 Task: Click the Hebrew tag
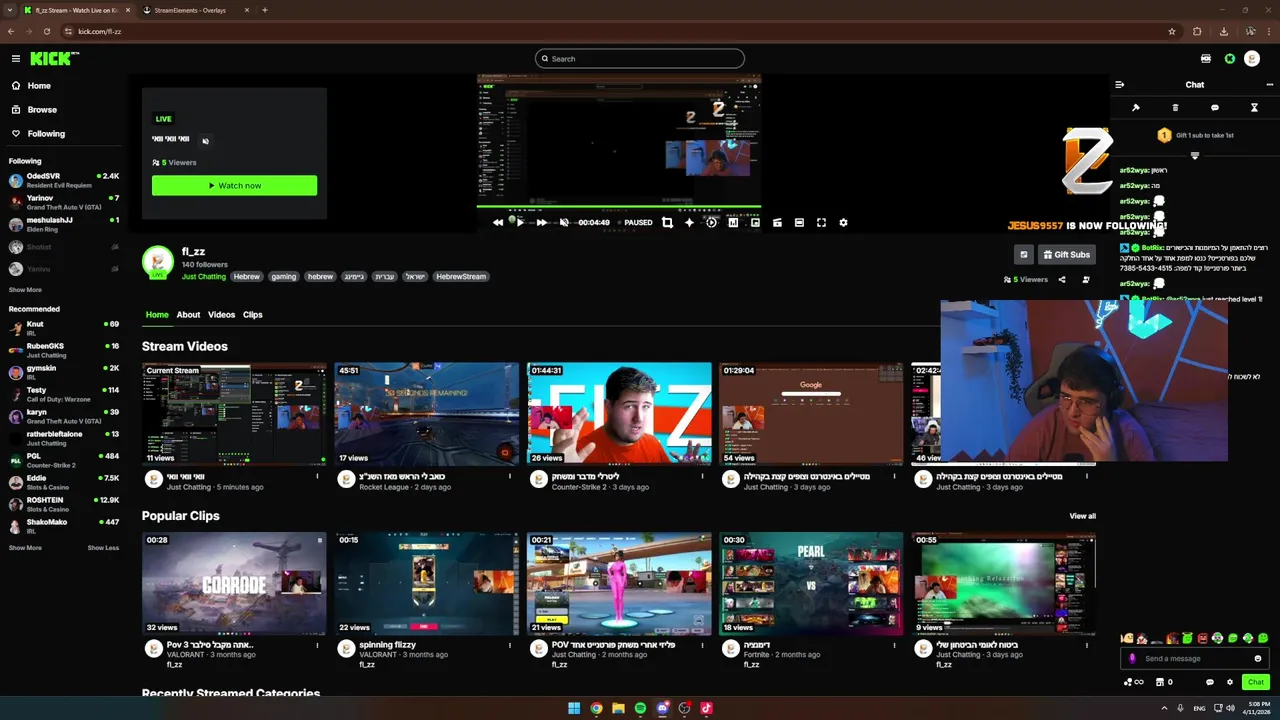246,277
